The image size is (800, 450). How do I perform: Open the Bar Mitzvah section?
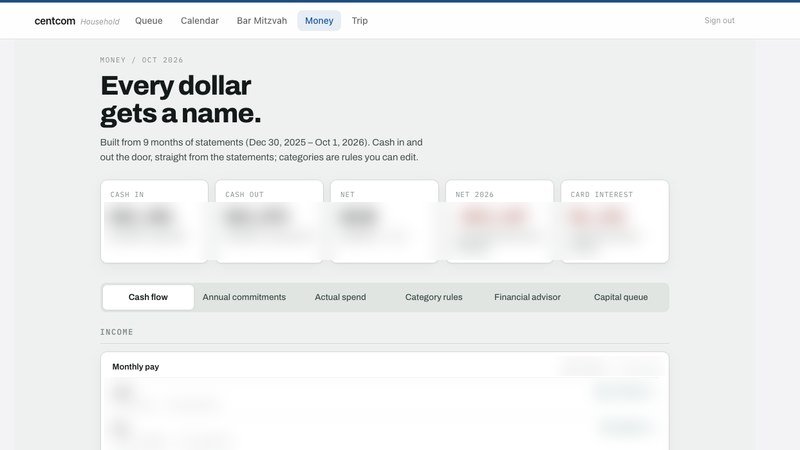pos(262,21)
